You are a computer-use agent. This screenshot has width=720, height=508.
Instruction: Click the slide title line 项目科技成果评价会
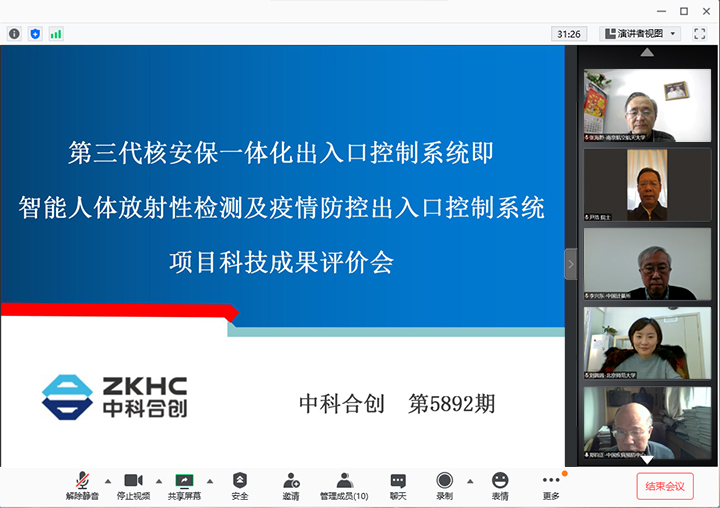click(x=281, y=263)
